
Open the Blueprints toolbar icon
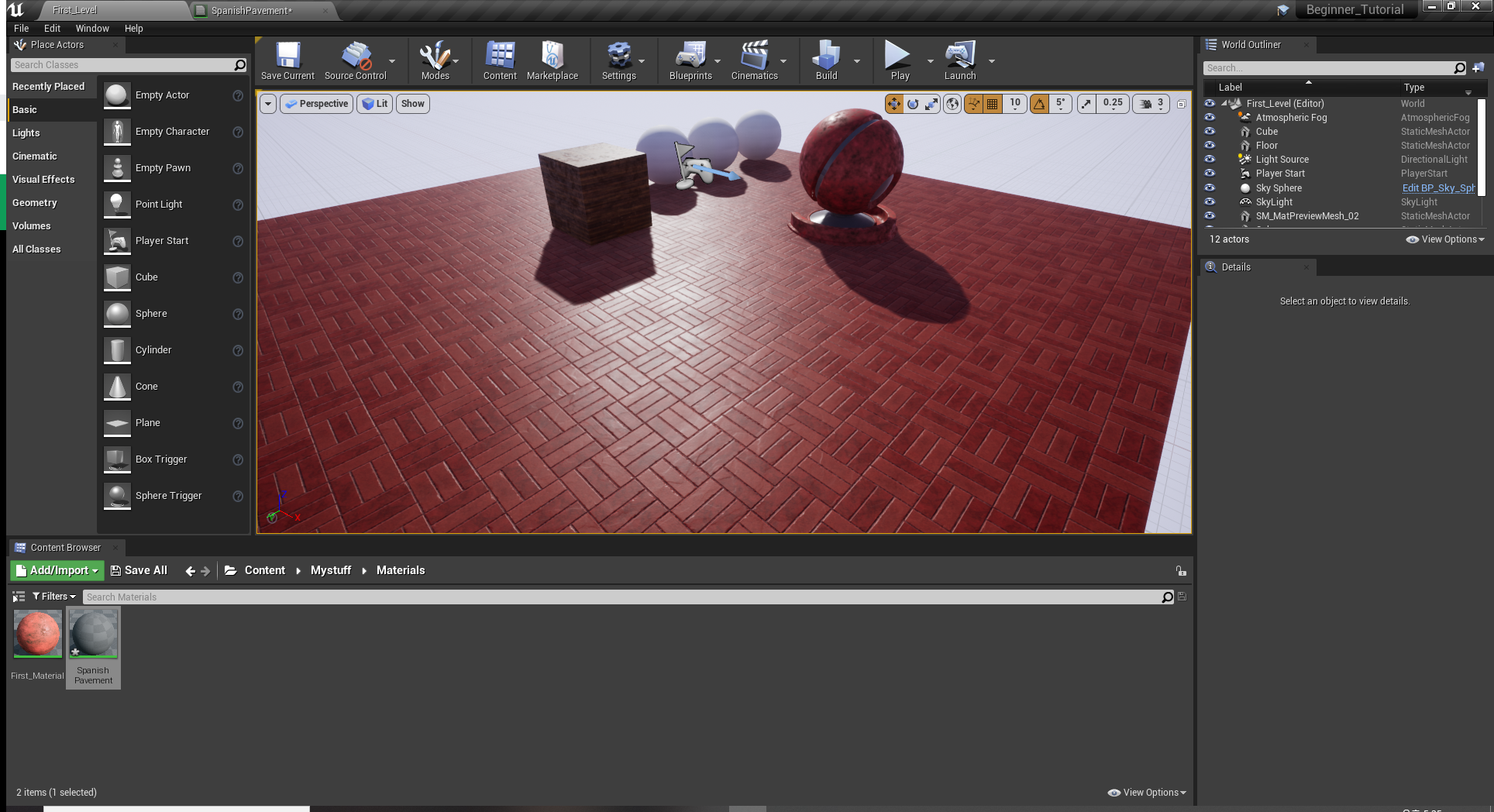pos(690,60)
